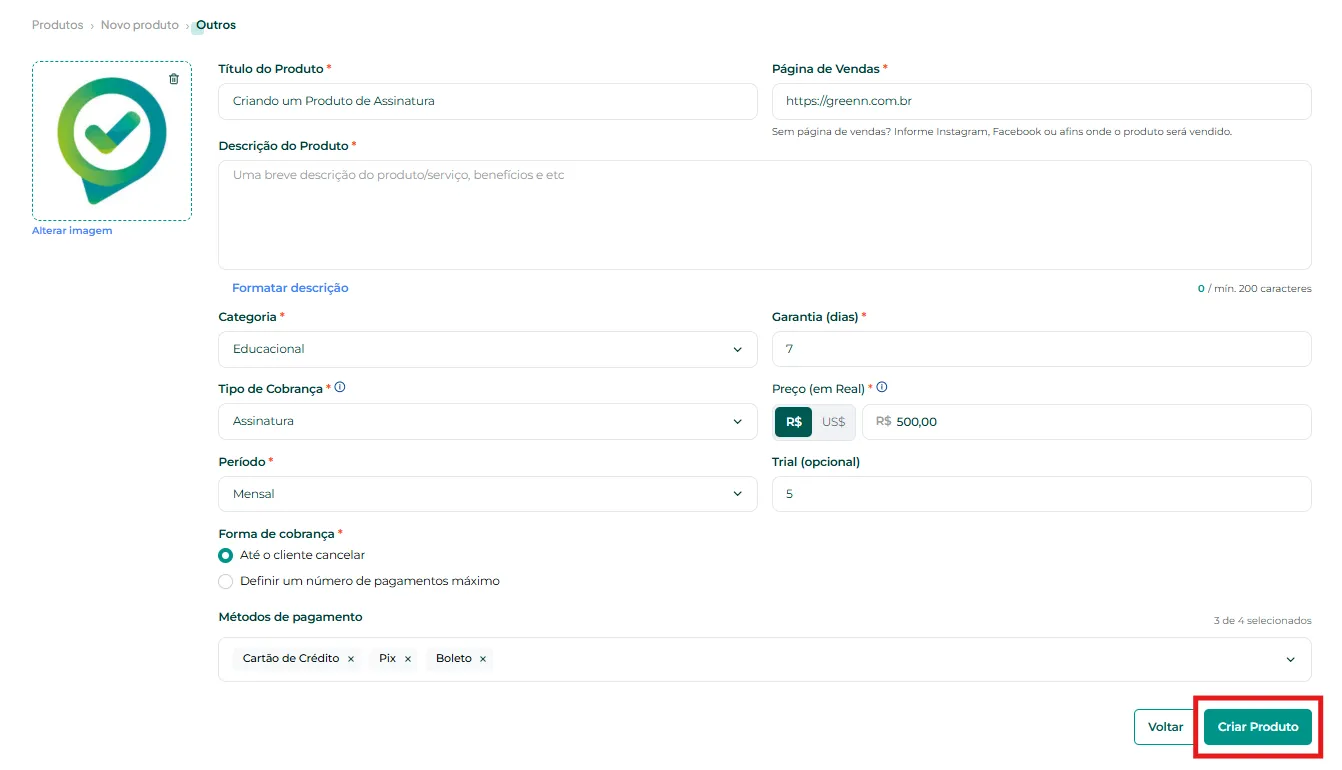
Task: Go to Produtos in the breadcrumb
Action: tap(58, 25)
